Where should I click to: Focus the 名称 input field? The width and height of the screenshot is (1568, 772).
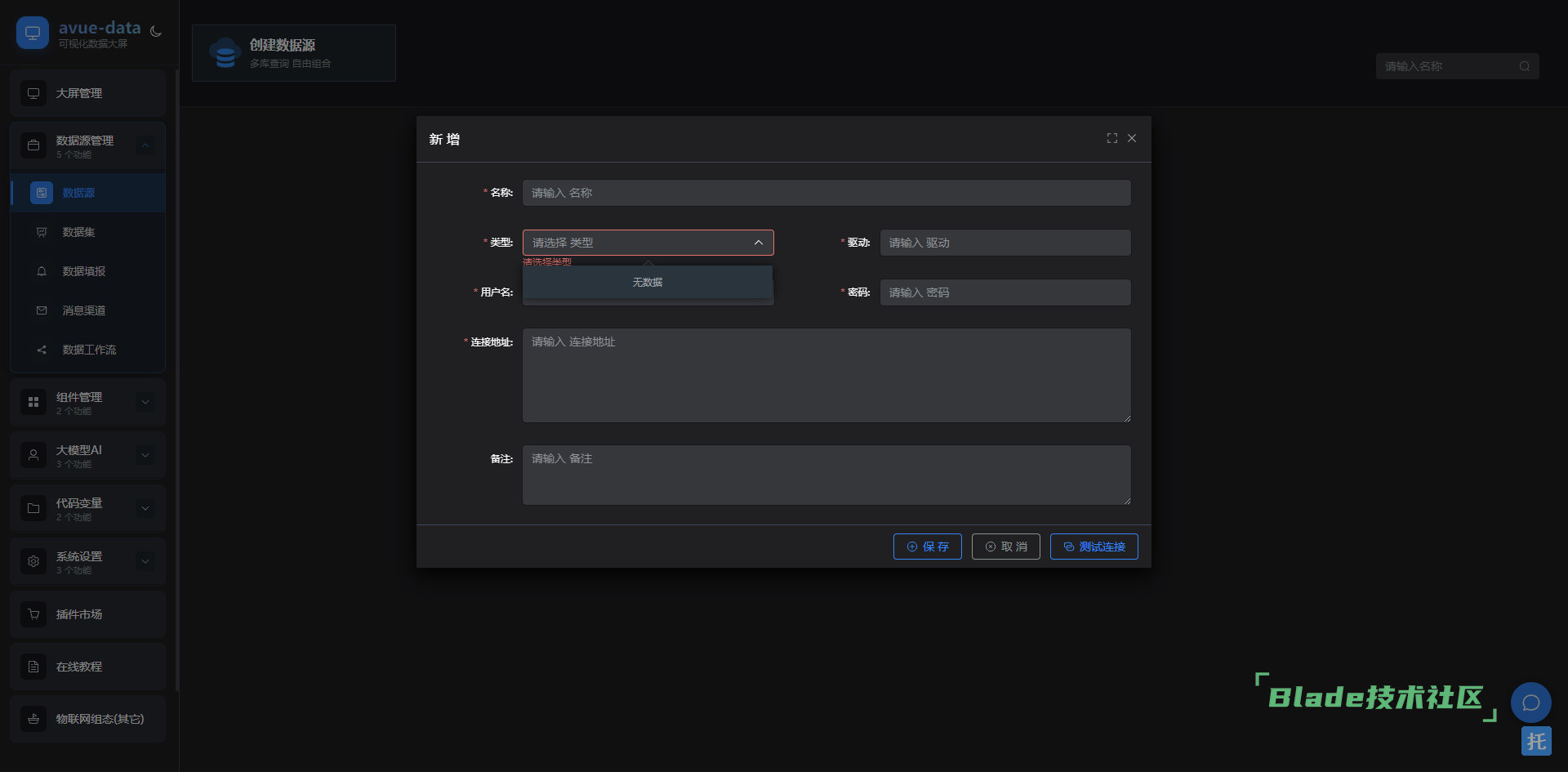(826, 193)
